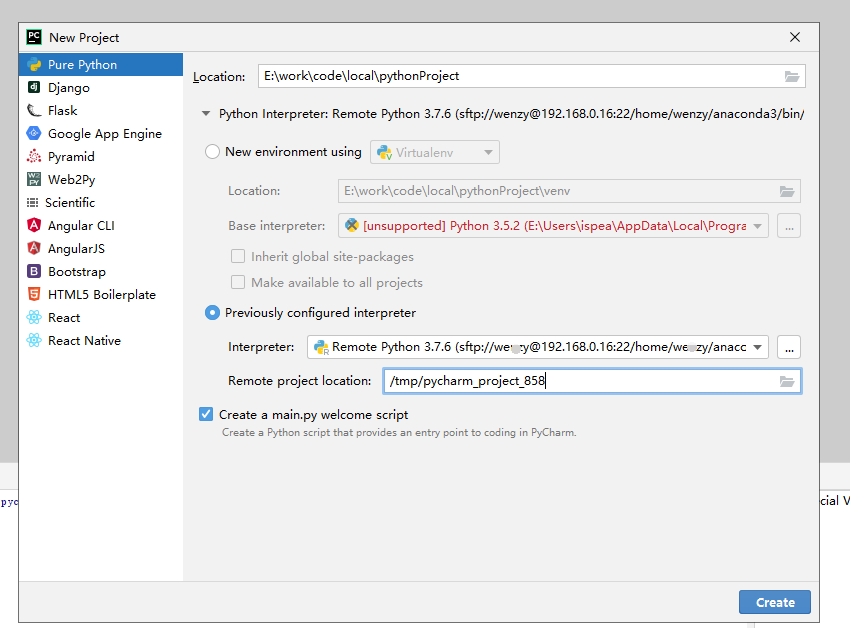
Task: Select Scientific project type
Action: click(x=101, y=202)
